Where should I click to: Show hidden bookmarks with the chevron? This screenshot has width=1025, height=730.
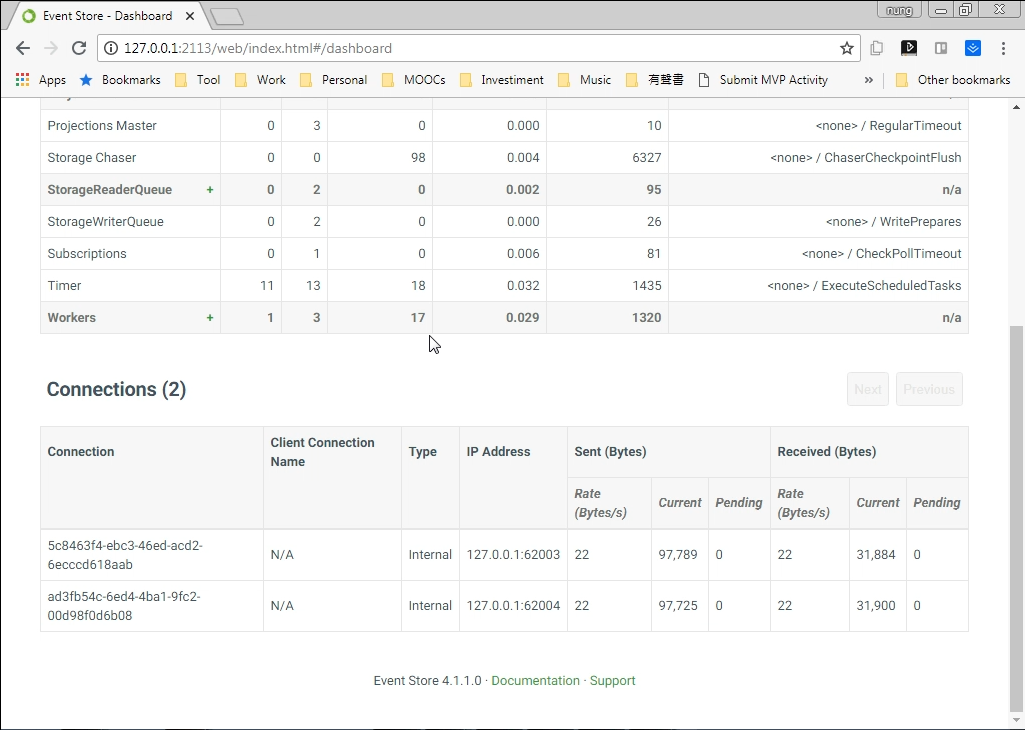click(x=868, y=80)
